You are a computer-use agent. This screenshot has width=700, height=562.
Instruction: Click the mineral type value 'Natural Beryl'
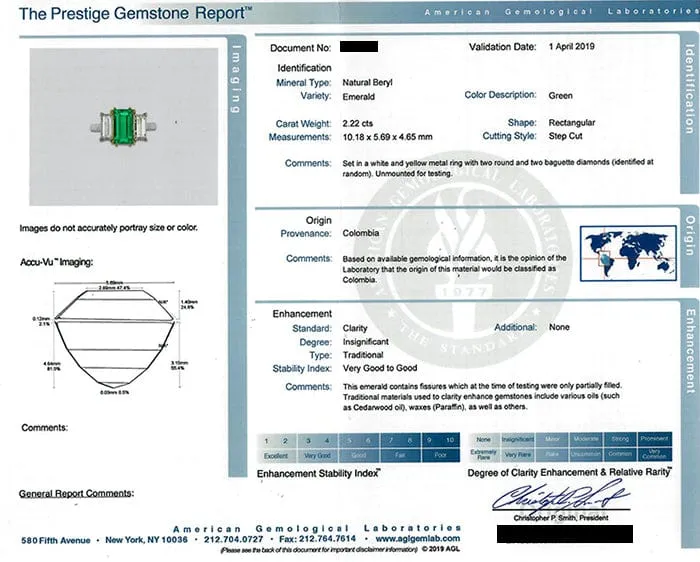point(367,82)
